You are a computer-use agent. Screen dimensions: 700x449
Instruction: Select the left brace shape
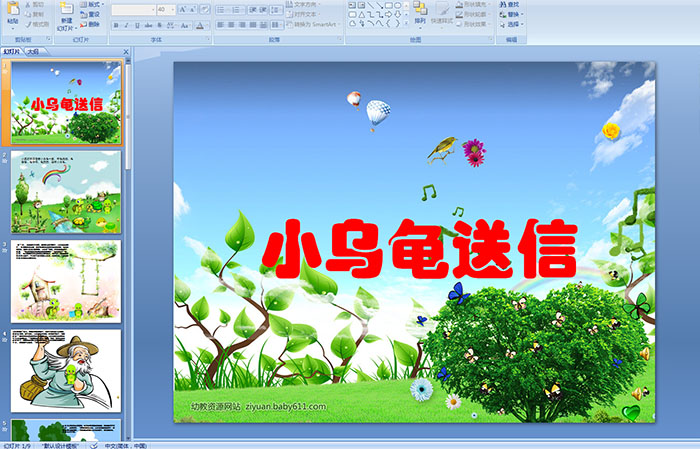point(388,23)
